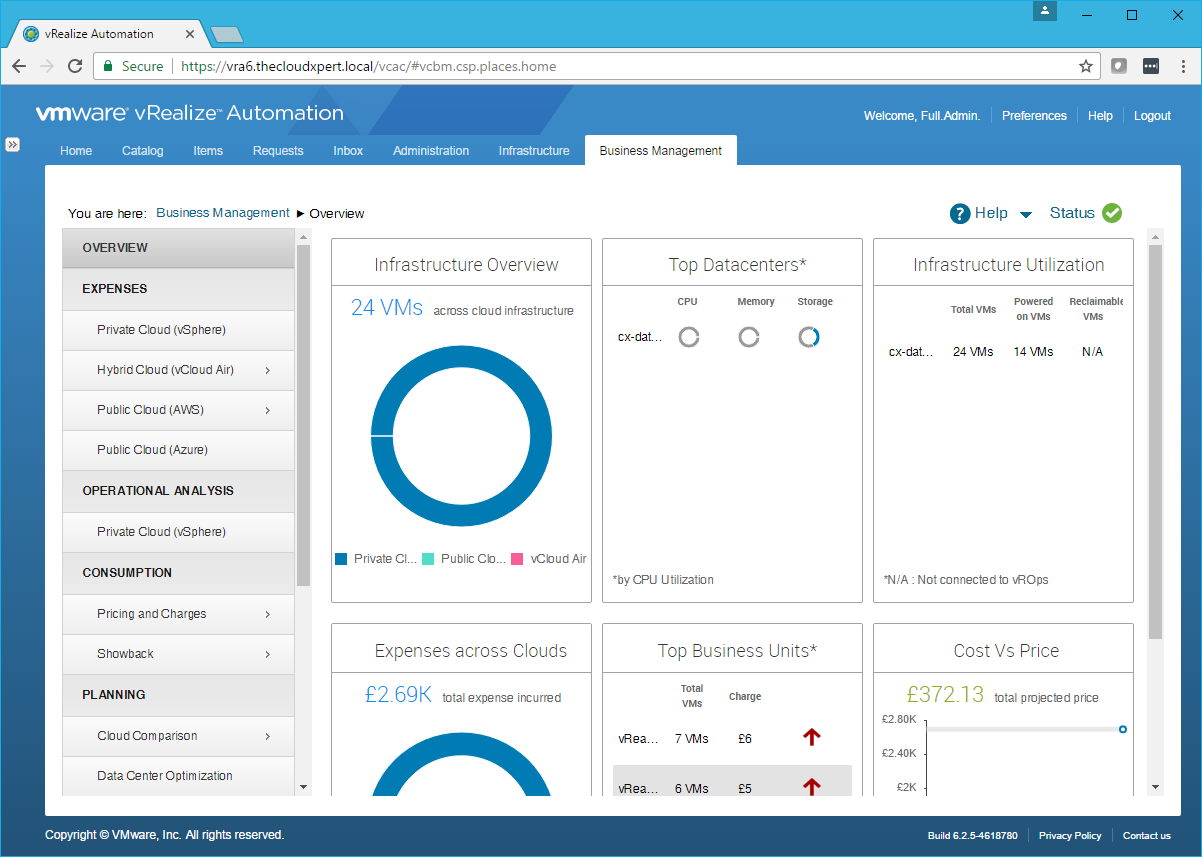Click the Storage utilization gauge icon
The image size is (1202, 857).
click(x=809, y=337)
